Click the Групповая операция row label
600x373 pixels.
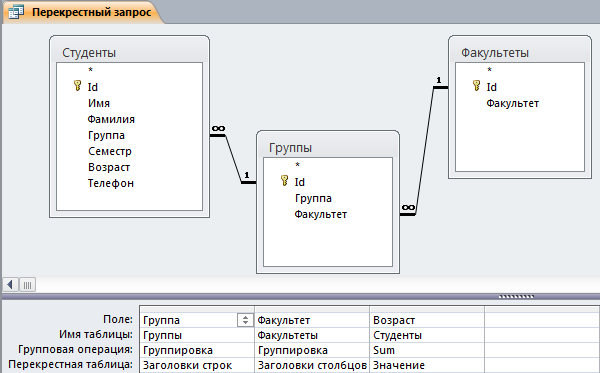click(75, 349)
